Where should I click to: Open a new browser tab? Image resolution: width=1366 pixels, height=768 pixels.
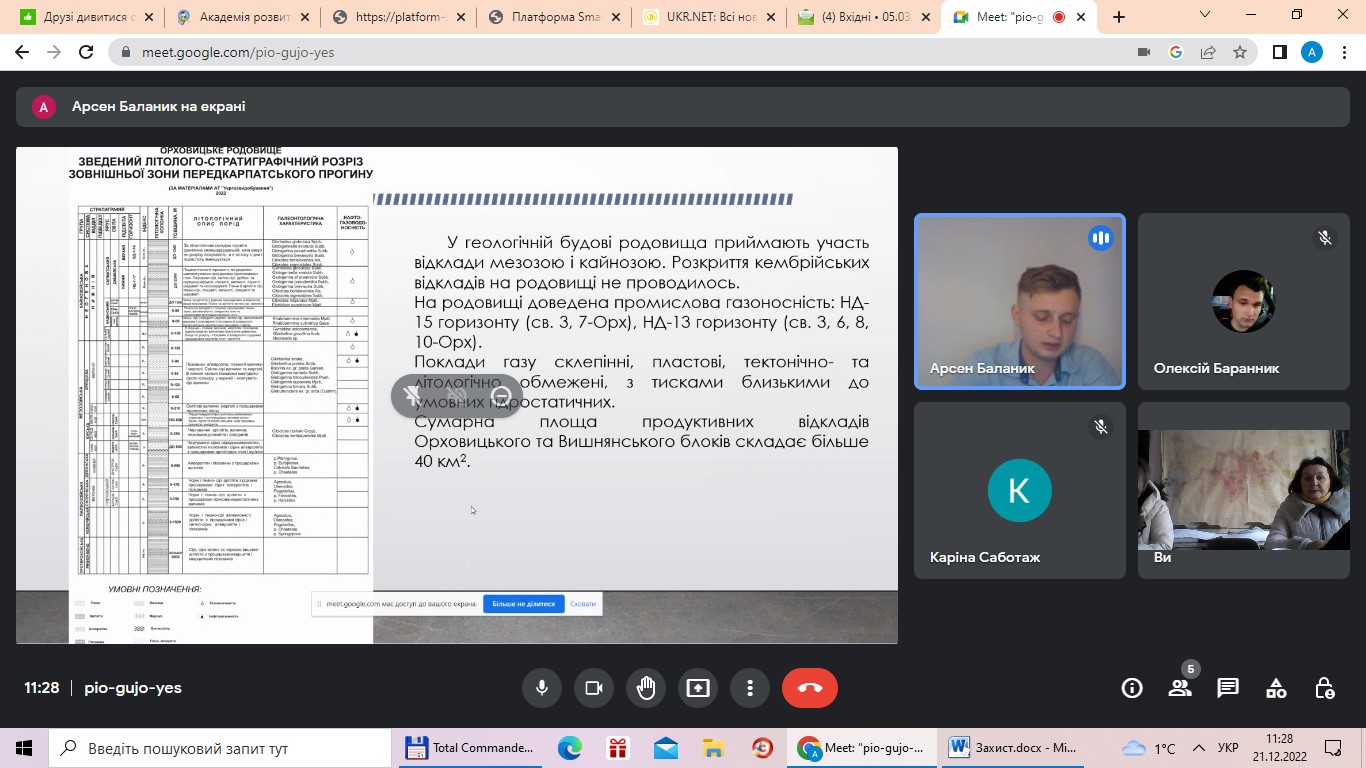pyautogui.click(x=1119, y=17)
